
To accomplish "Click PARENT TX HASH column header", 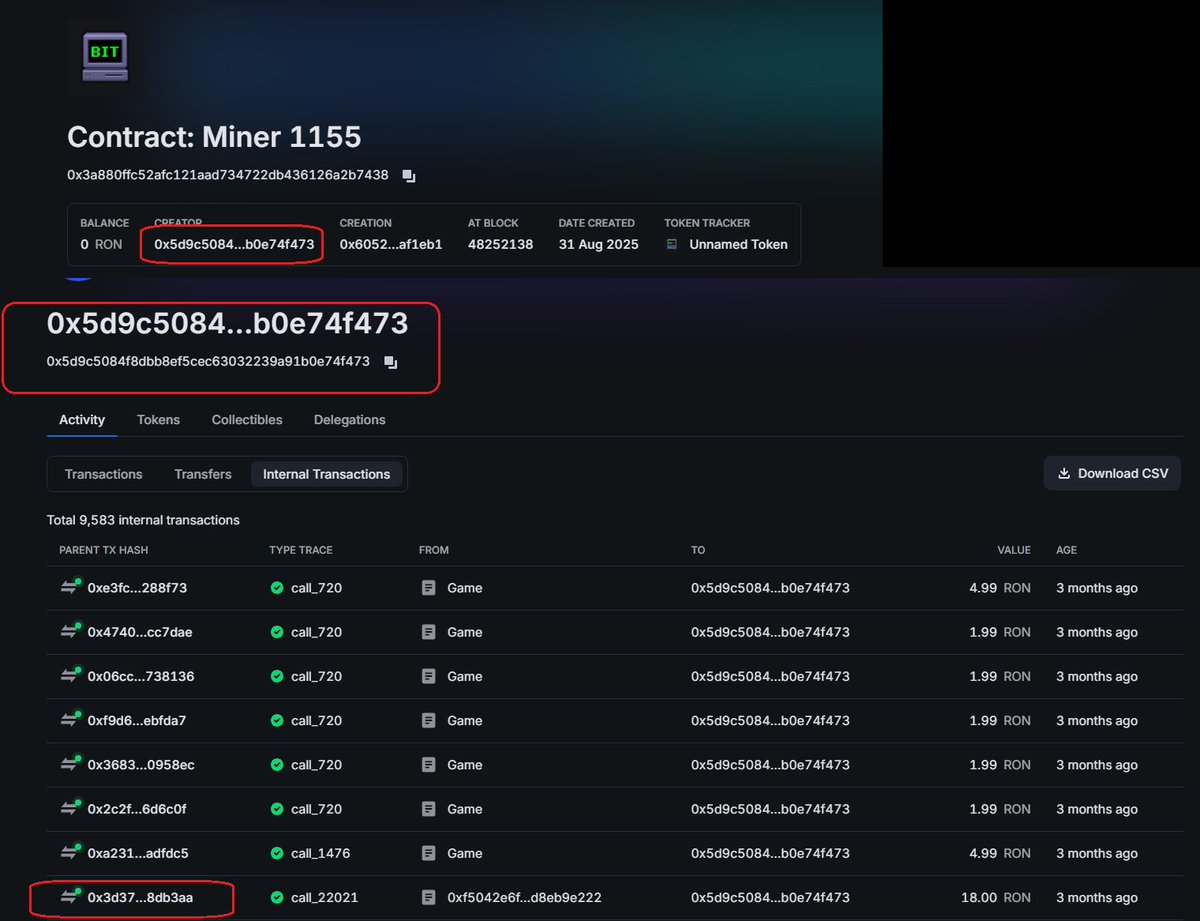I will click(x=104, y=550).
